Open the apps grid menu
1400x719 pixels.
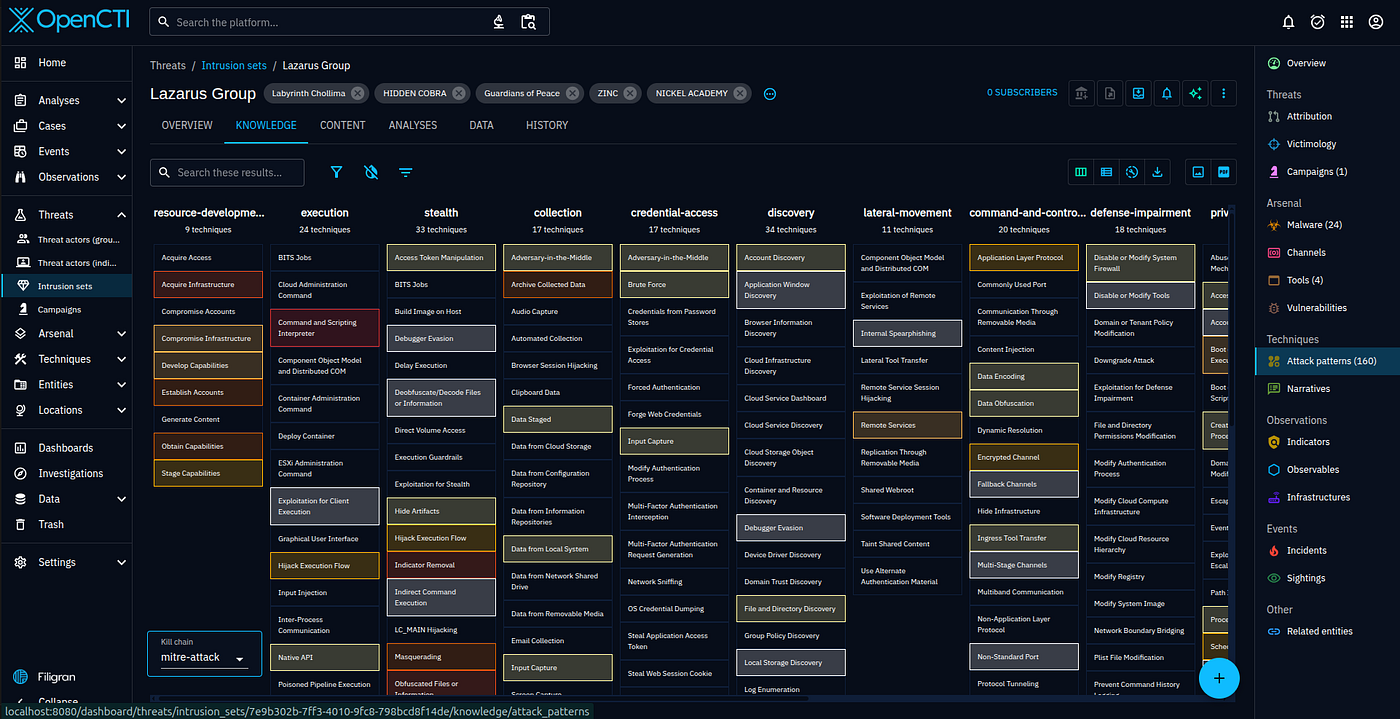click(x=1346, y=22)
